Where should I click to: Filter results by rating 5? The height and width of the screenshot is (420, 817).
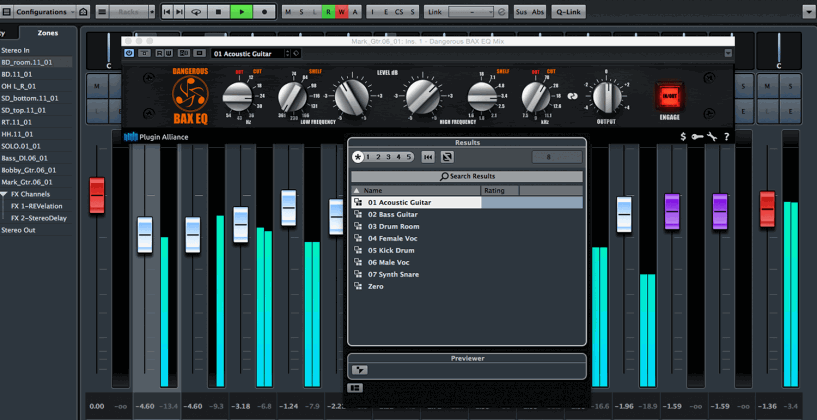tap(408, 157)
